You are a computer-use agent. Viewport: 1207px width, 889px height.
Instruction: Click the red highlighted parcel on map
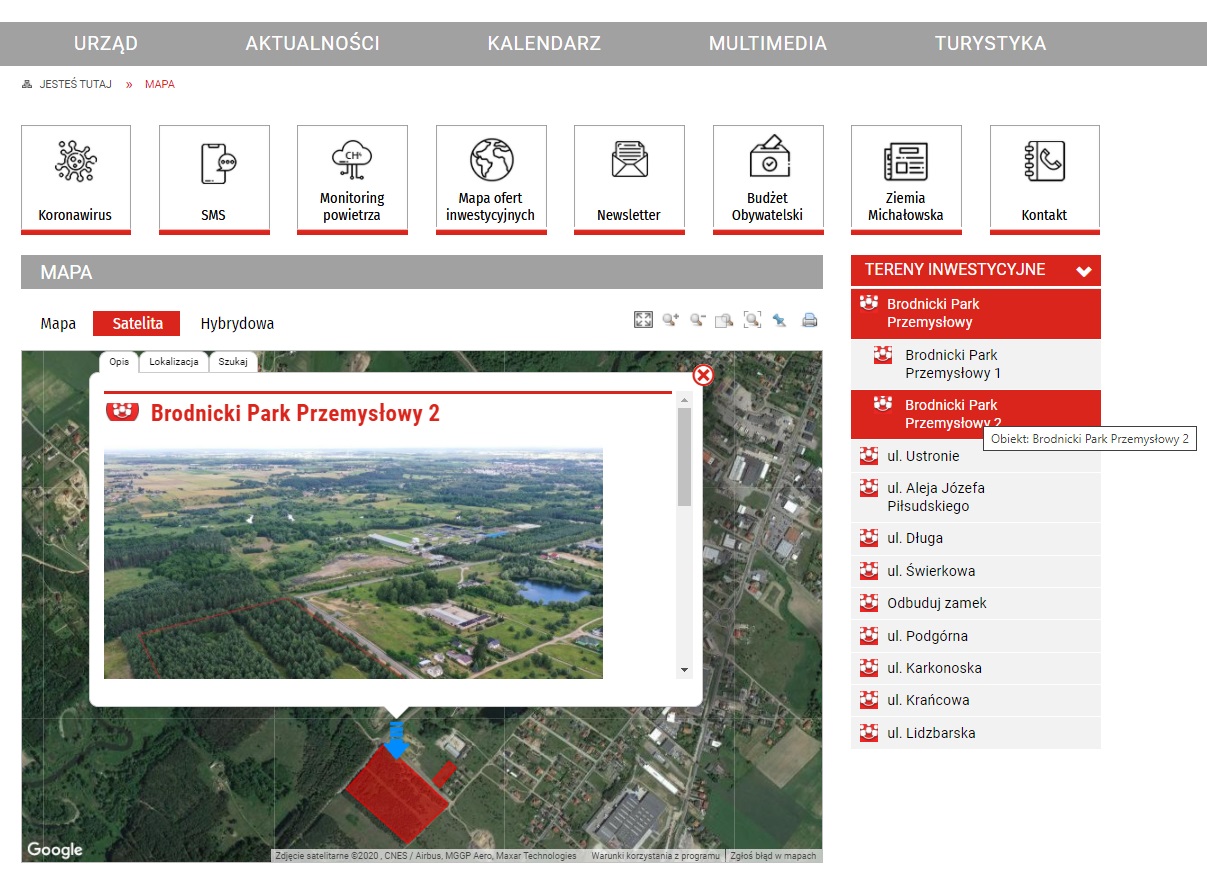click(x=397, y=795)
